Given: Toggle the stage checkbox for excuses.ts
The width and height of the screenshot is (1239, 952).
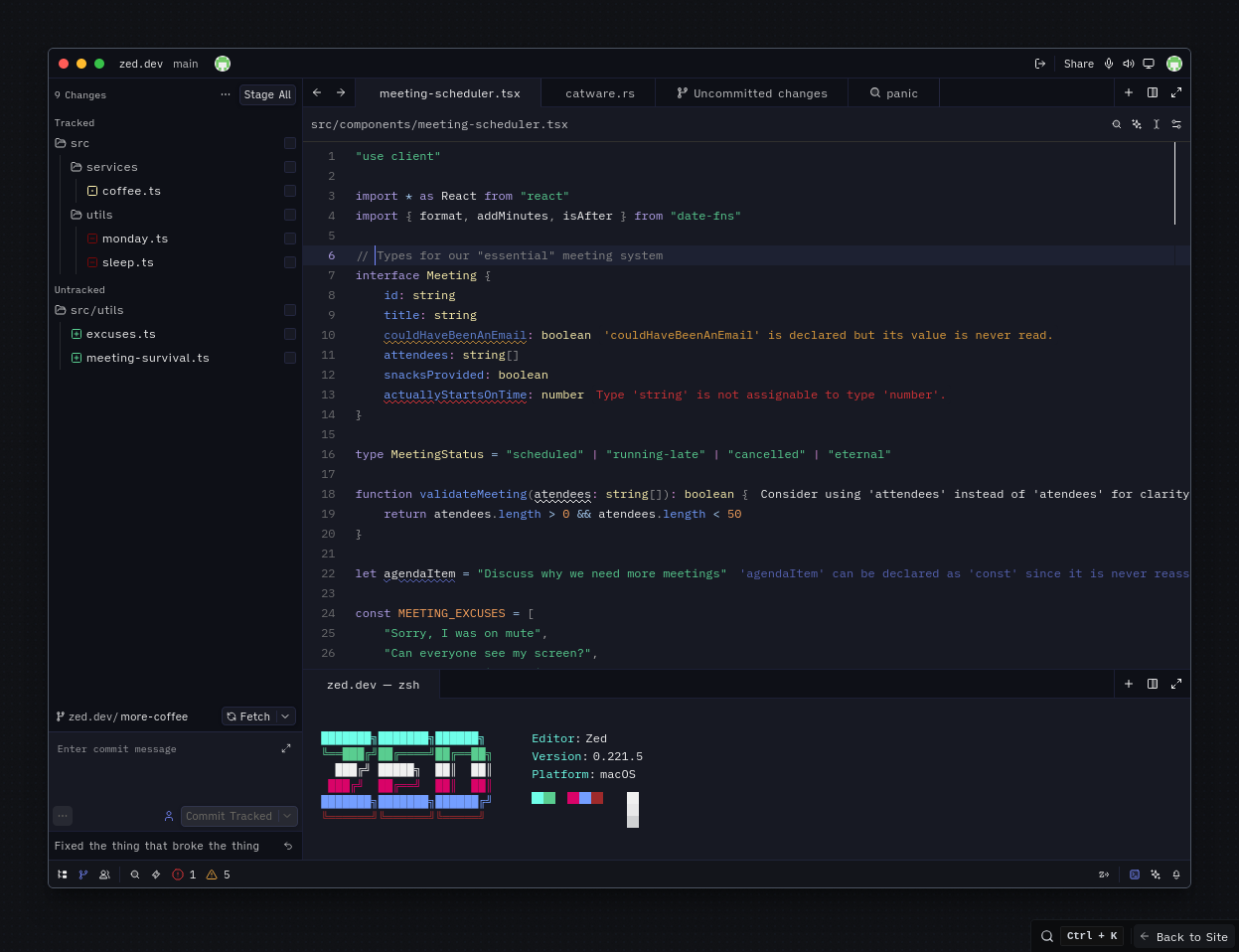Looking at the screenshot, I should pos(289,334).
